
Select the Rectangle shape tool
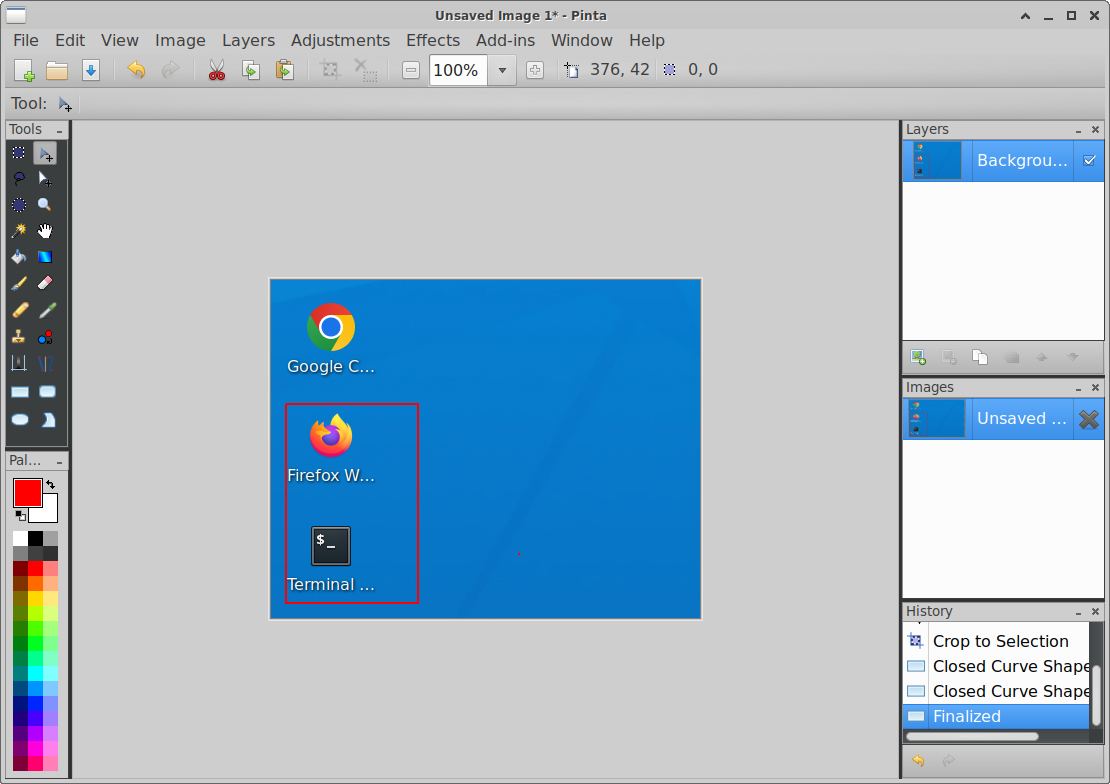[19, 392]
